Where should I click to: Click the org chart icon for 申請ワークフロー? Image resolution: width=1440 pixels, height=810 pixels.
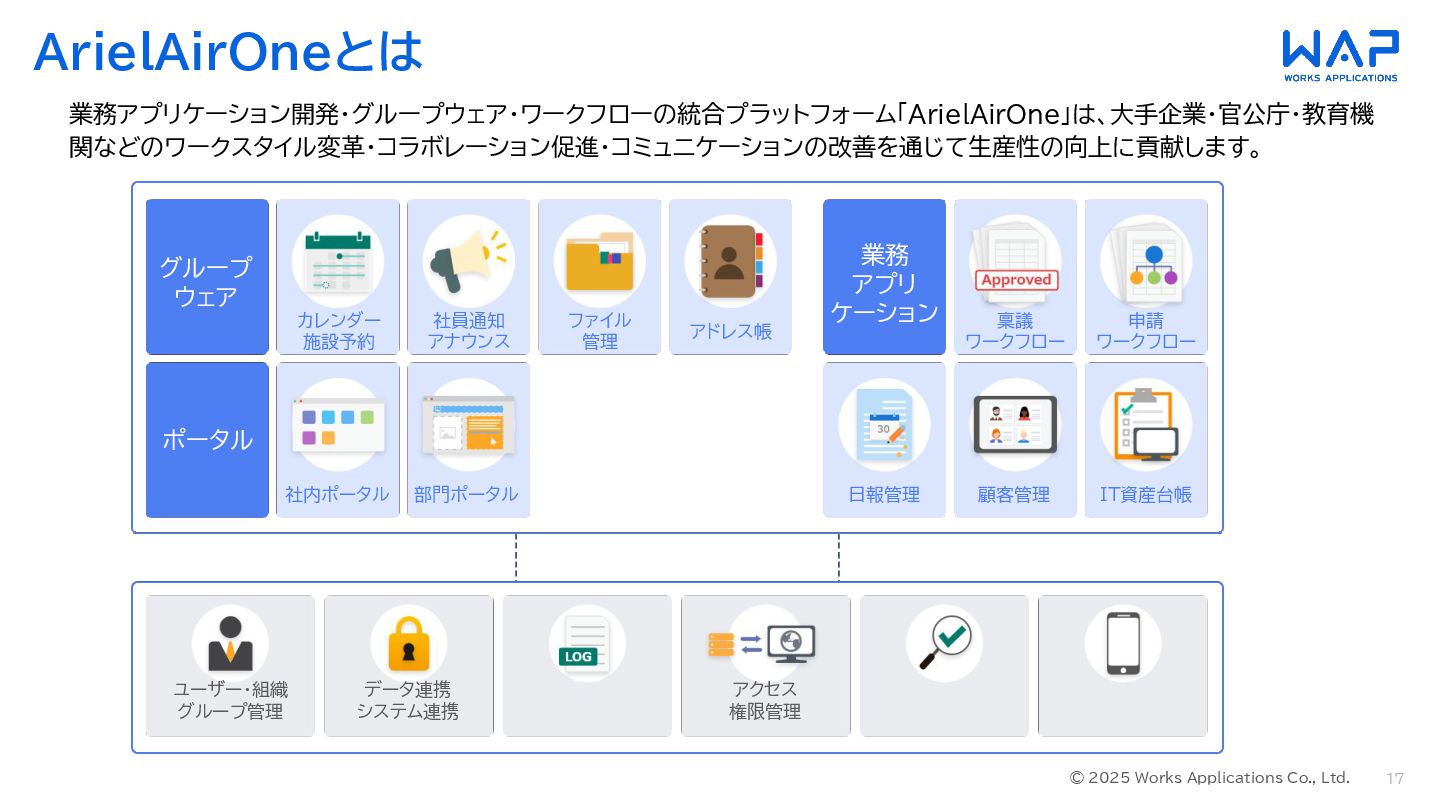tap(1147, 262)
